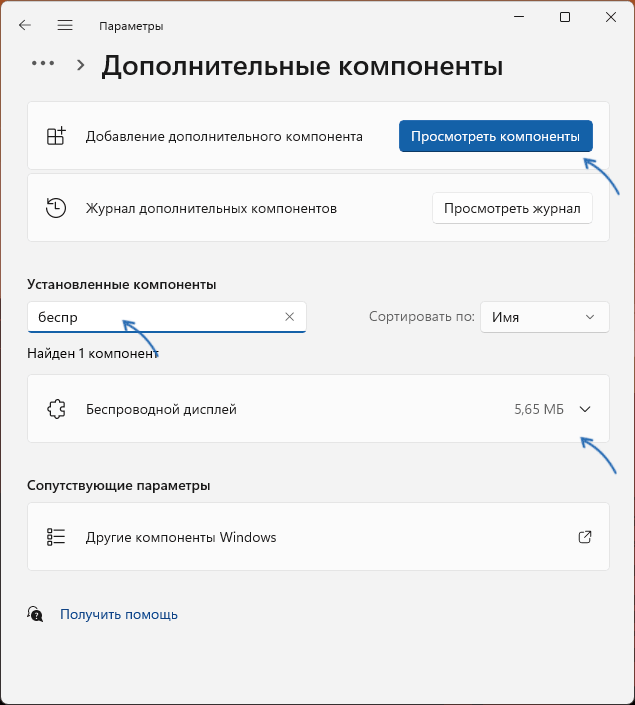
Task: Click the Сортировать по label
Action: (x=422, y=317)
